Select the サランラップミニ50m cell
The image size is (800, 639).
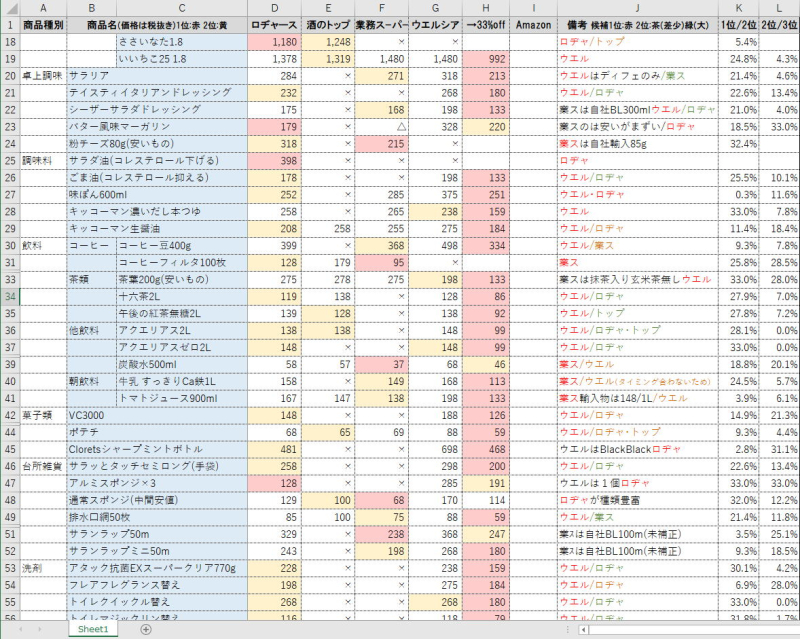tap(157, 551)
